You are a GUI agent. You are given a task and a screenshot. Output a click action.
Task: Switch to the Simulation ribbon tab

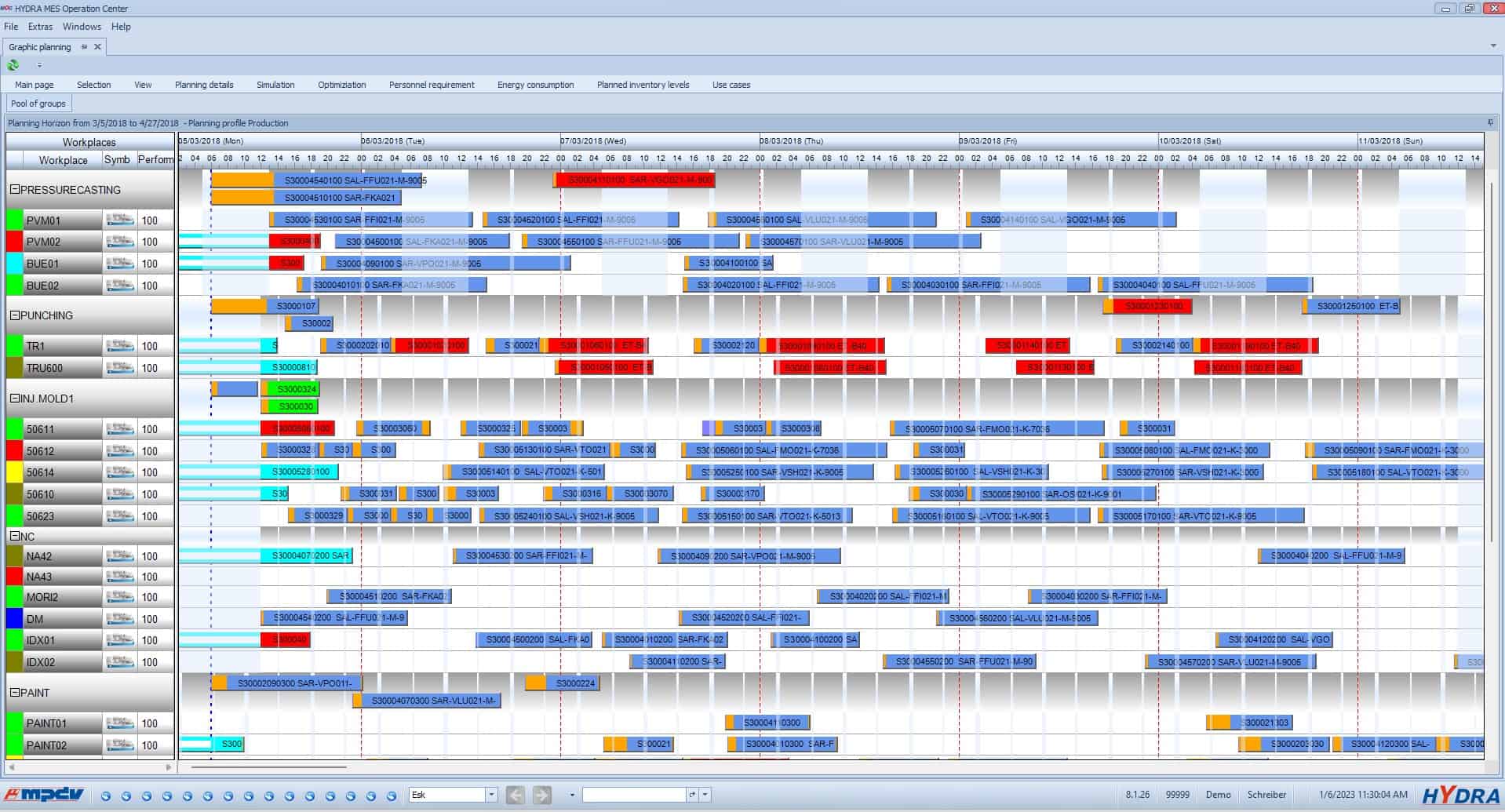275,84
